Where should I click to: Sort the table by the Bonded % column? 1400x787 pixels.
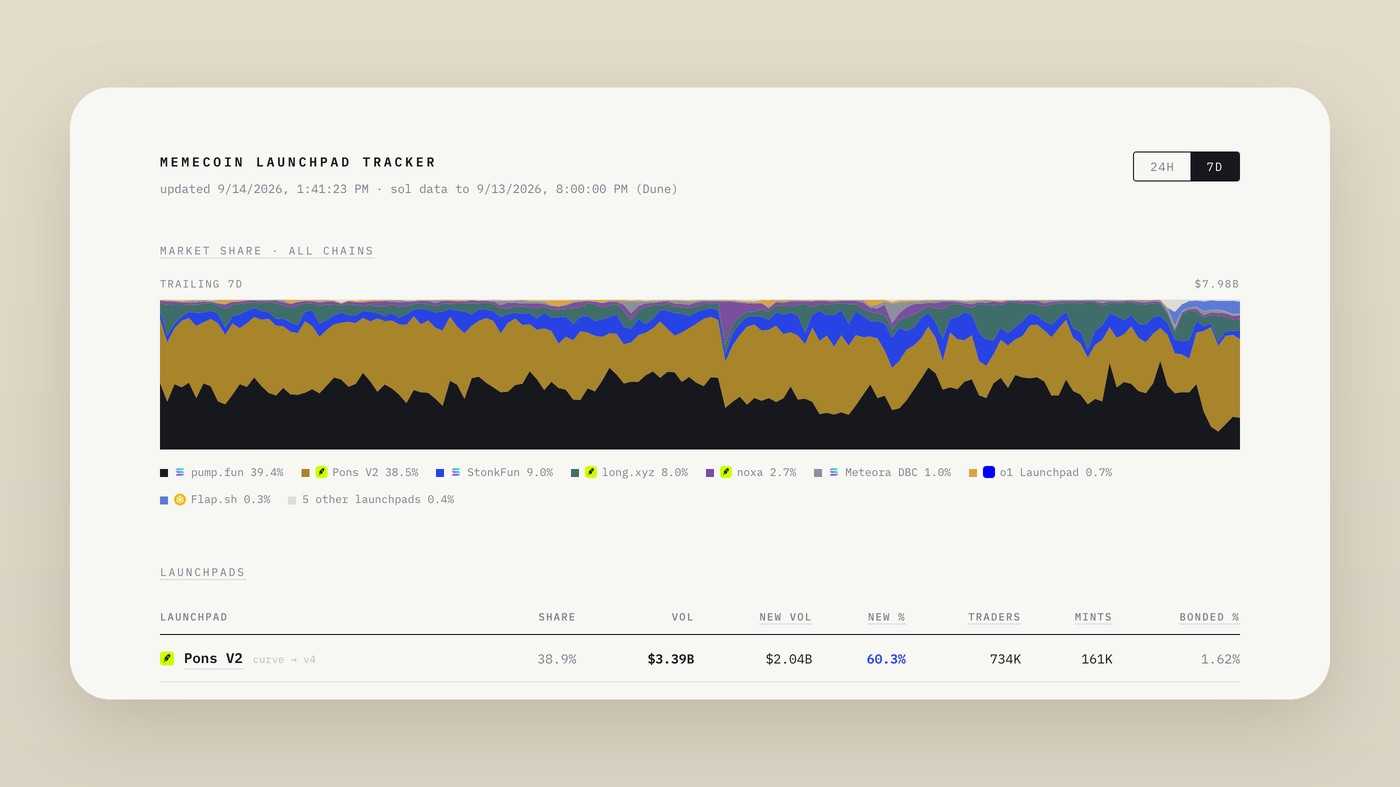tap(1209, 617)
